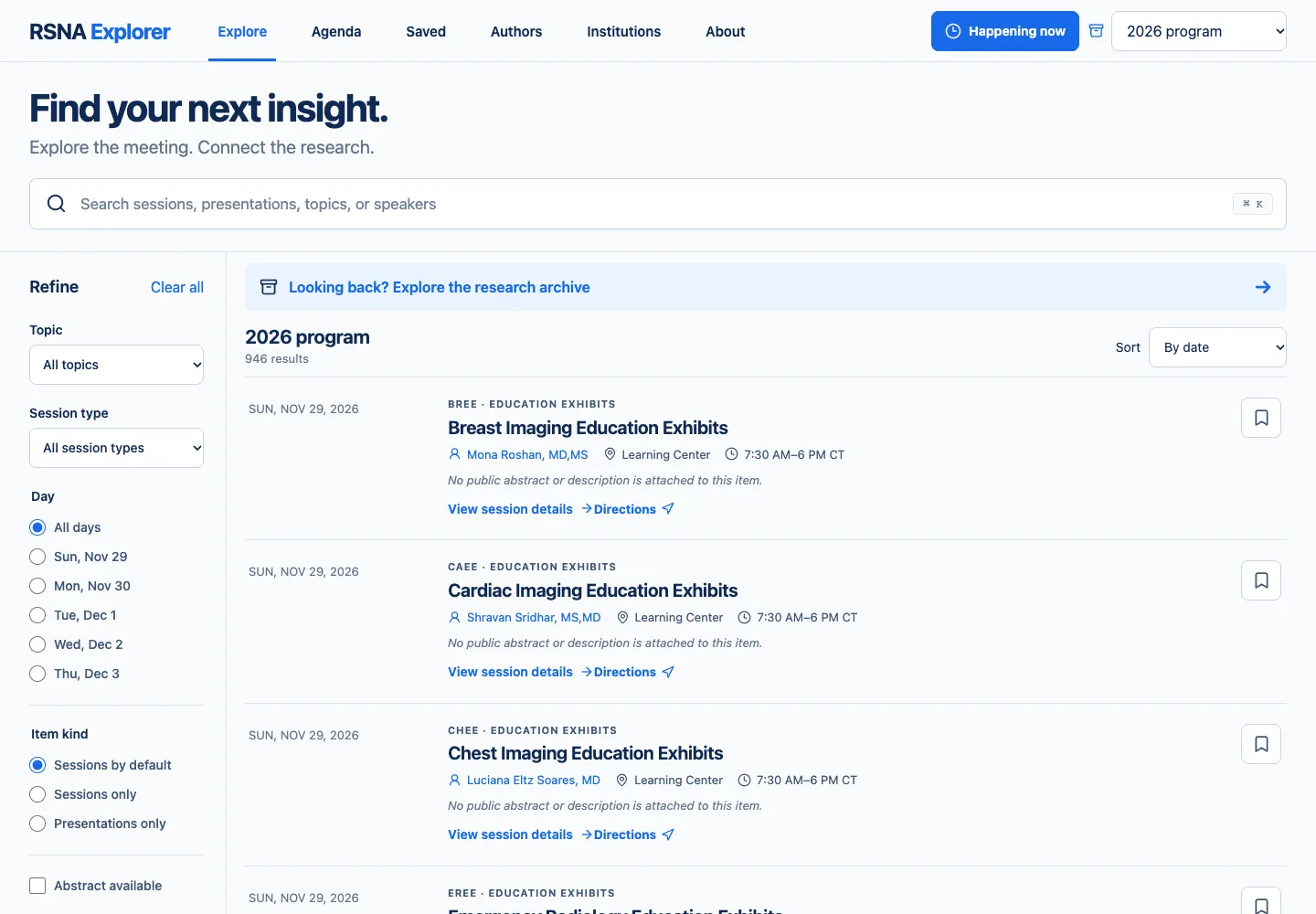Switch to the Agenda tab

tap(336, 31)
